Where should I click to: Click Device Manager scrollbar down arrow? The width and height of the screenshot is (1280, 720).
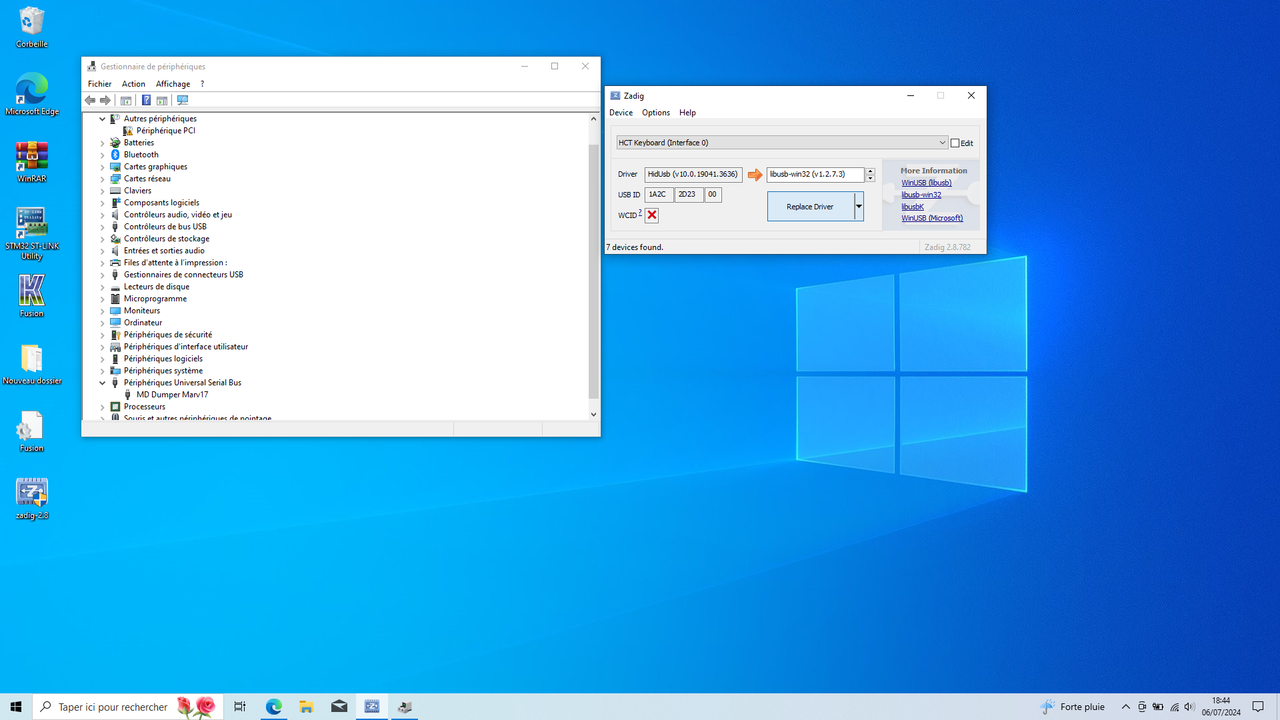click(594, 414)
